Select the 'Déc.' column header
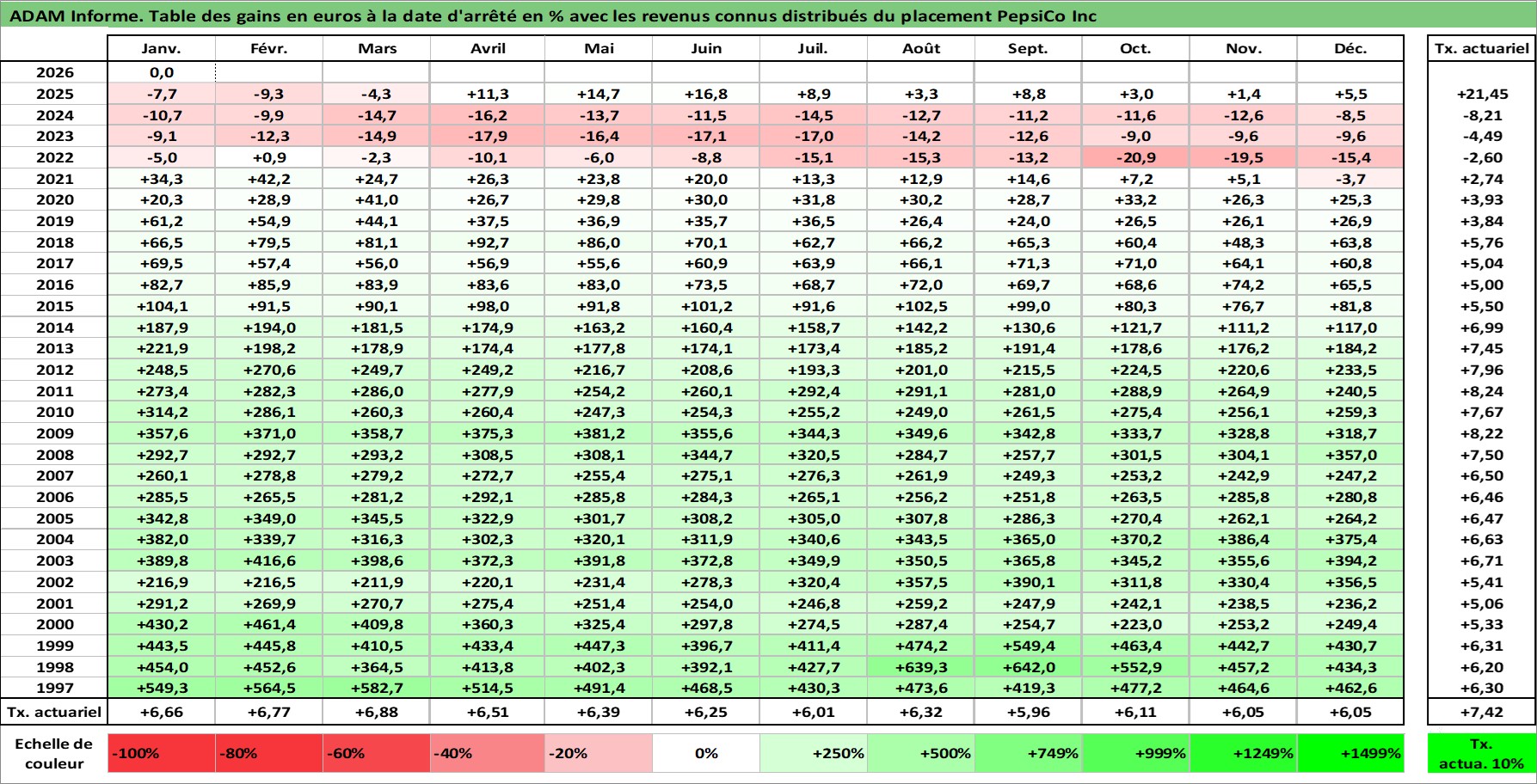This screenshot has height=784, width=1537. pyautogui.click(x=1350, y=48)
